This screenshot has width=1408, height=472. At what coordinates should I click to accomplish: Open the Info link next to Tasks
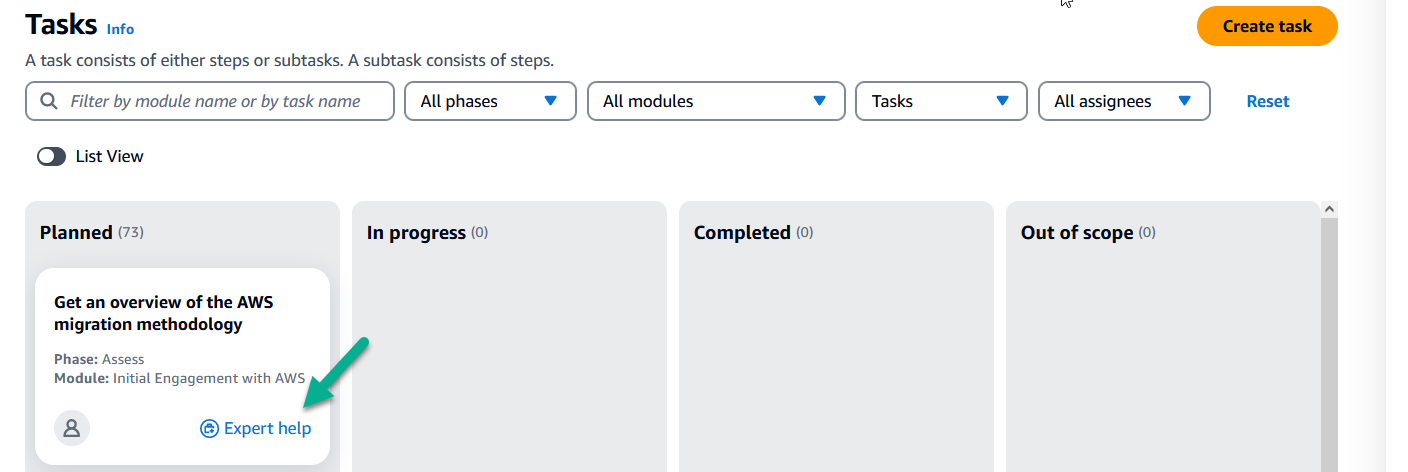click(120, 29)
